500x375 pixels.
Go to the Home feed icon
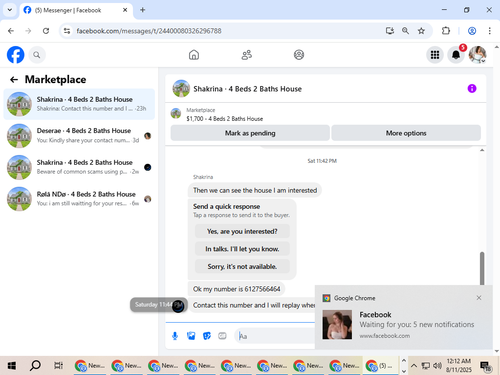194,55
